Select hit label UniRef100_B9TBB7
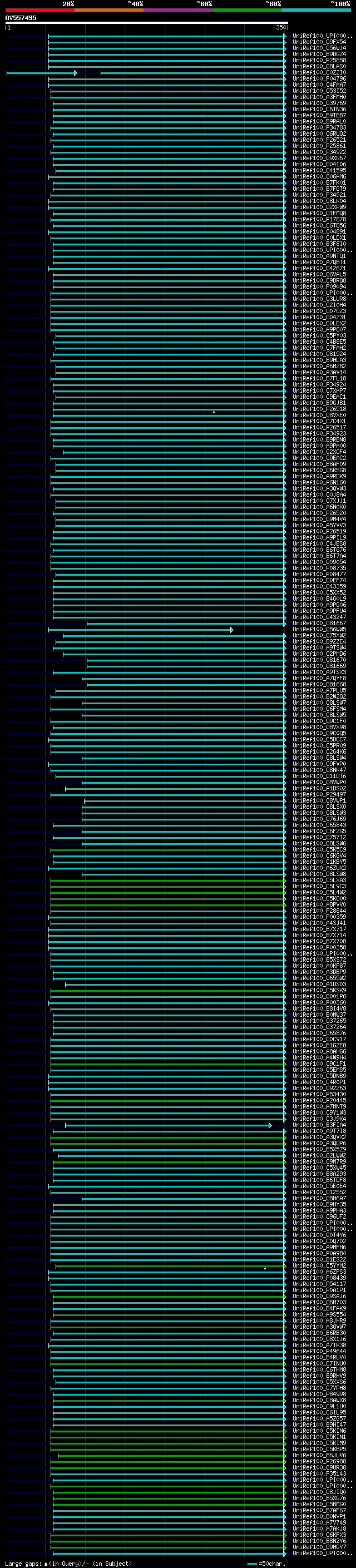The image size is (356, 1568). pos(319,116)
